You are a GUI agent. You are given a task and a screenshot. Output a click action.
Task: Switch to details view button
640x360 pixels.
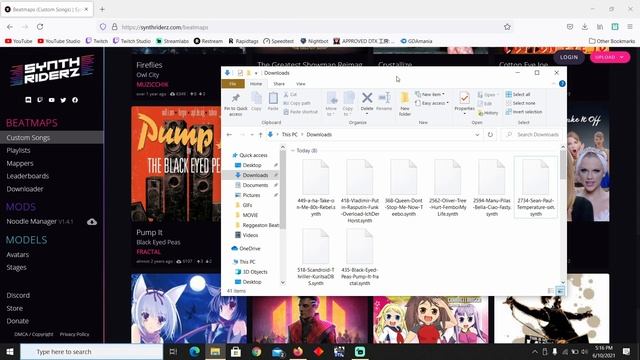(x=551, y=291)
